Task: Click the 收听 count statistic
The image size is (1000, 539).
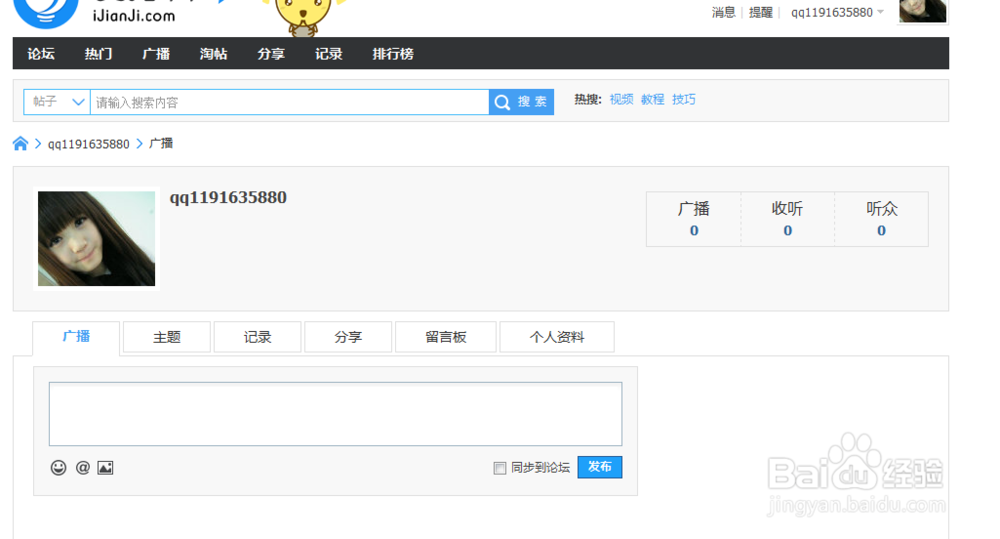Action: point(788,219)
